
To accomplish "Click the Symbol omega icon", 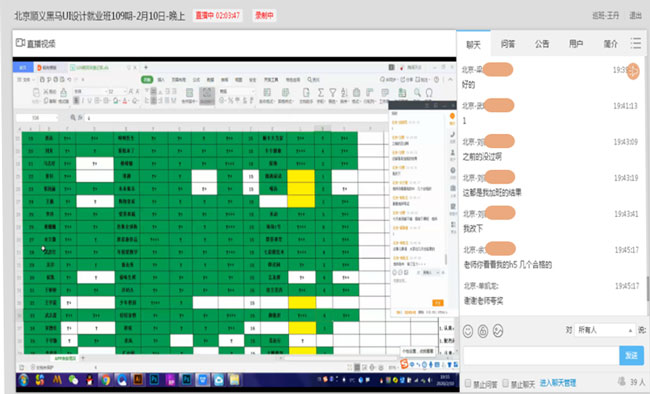I will pos(429,92).
